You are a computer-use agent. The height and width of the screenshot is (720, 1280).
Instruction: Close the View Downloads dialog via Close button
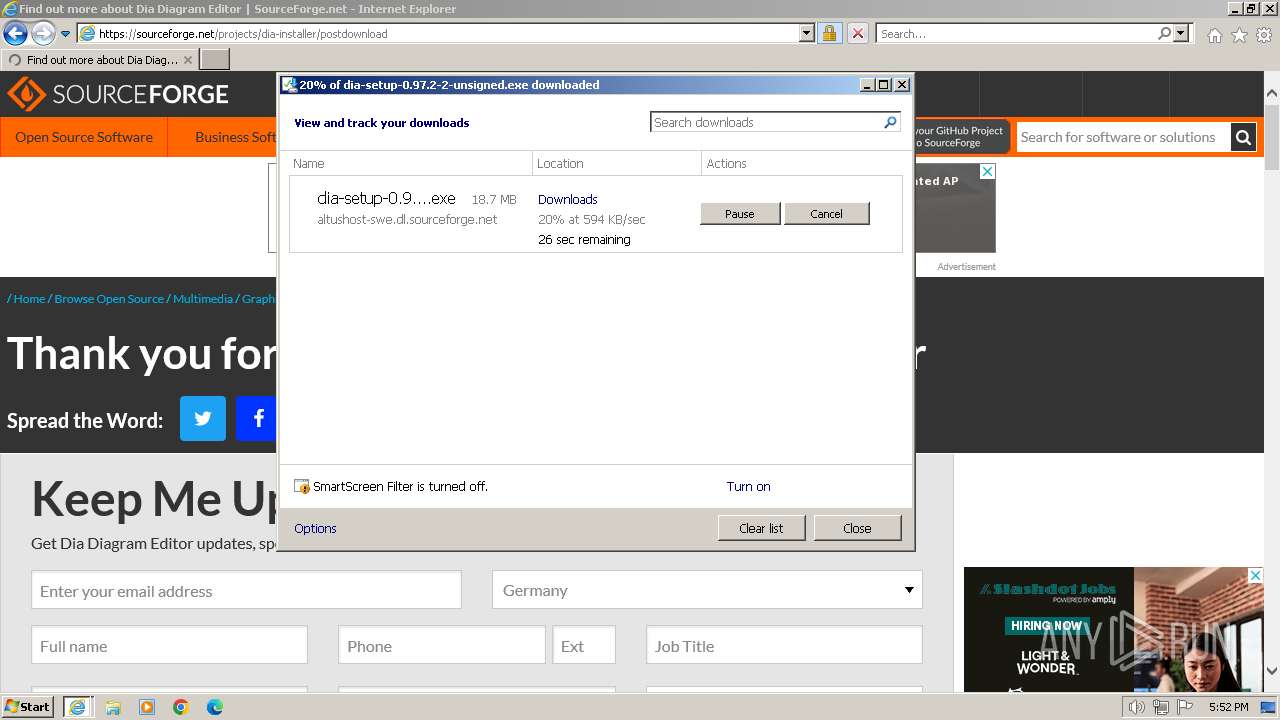click(857, 528)
